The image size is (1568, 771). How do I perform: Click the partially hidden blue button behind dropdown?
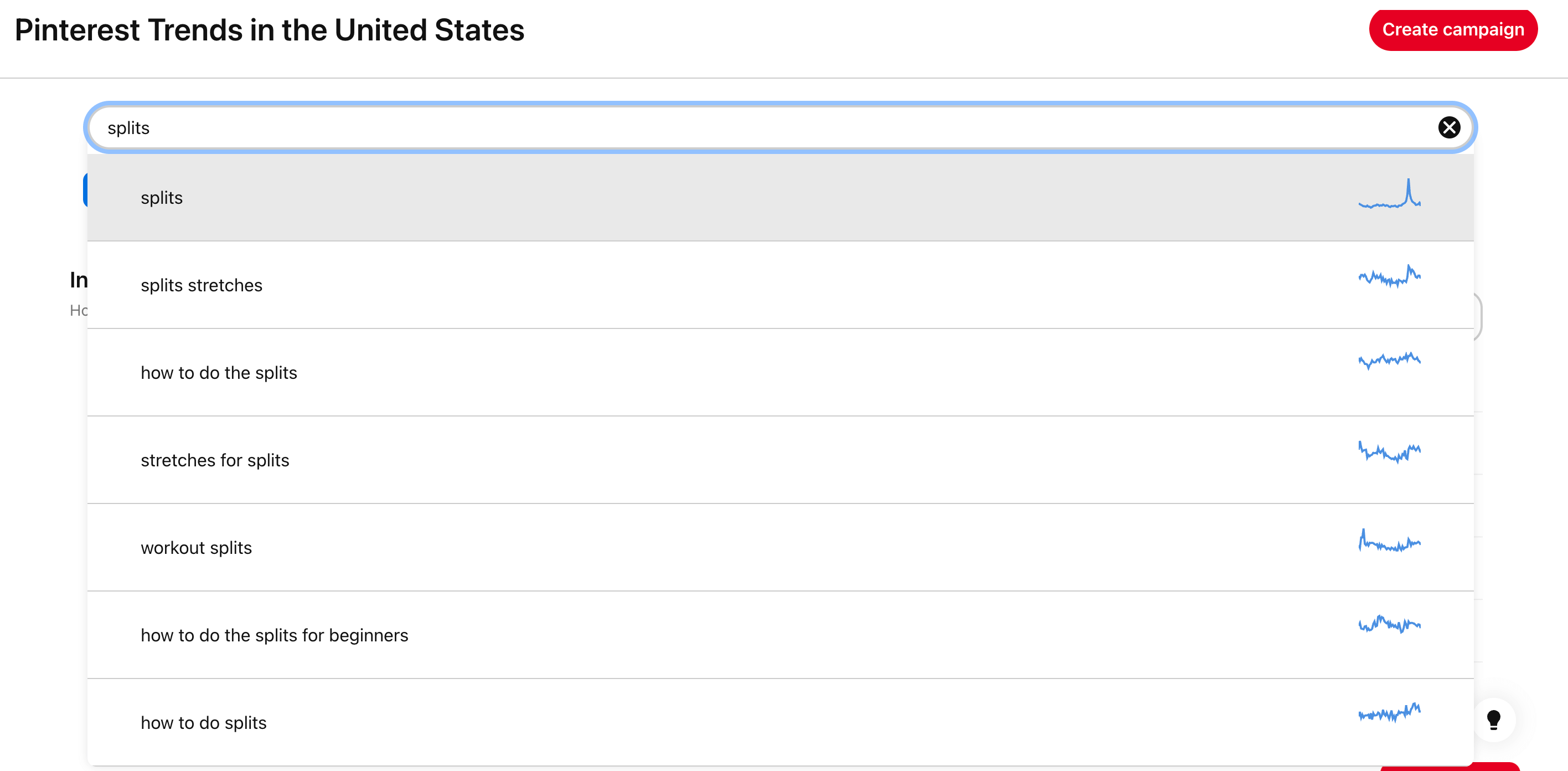85,189
